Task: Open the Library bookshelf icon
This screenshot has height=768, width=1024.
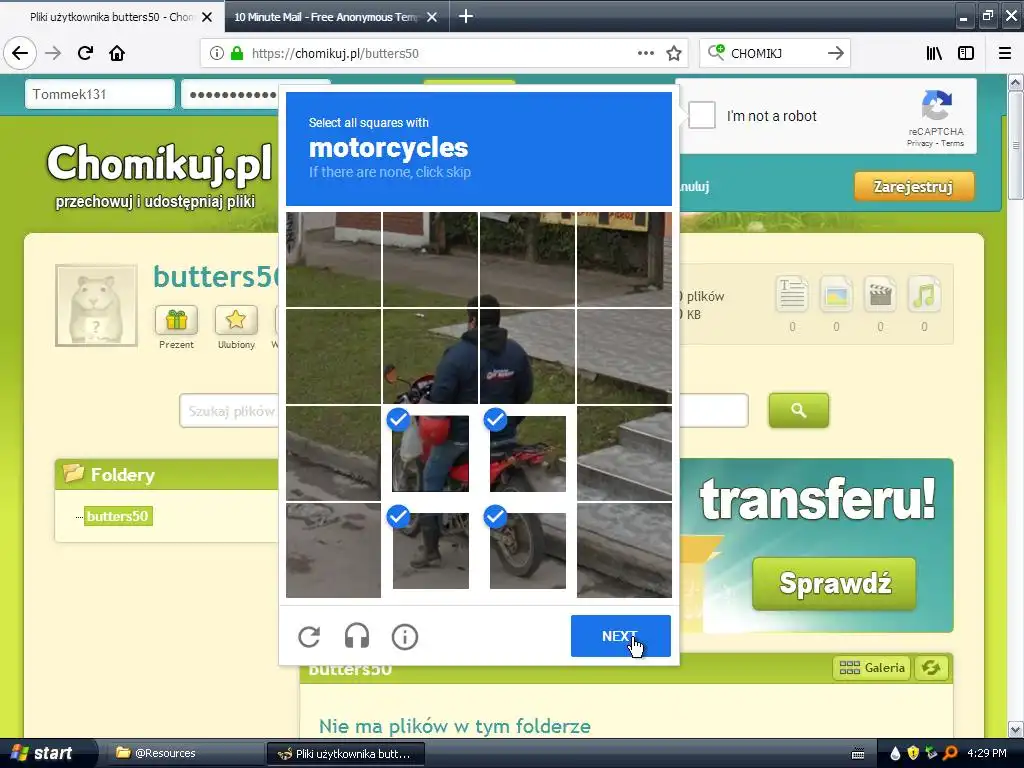Action: (x=934, y=53)
